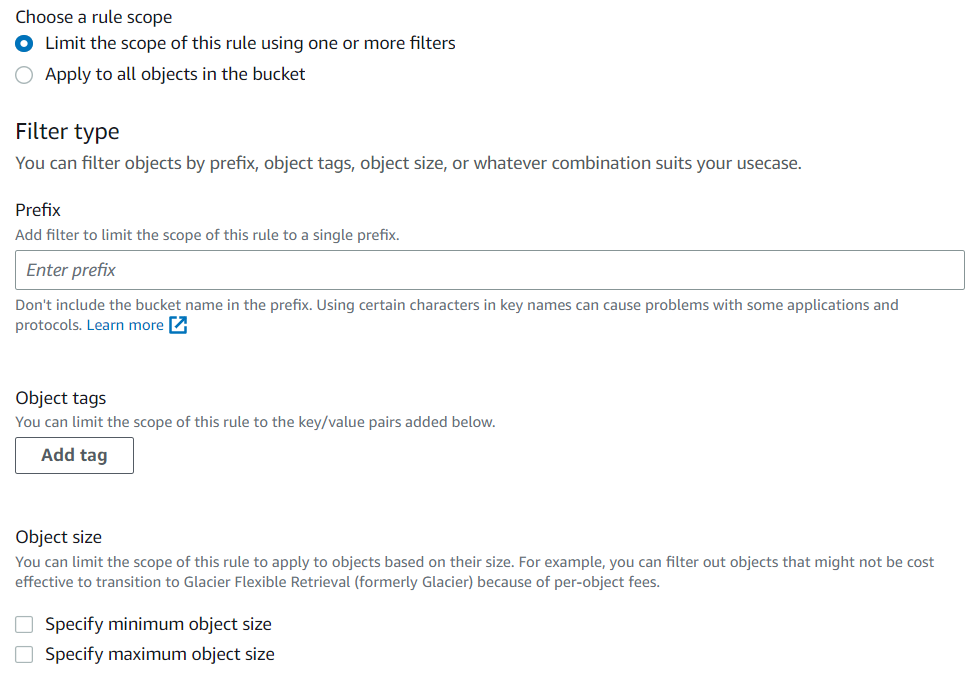This screenshot has height=677, width=975.
Task: Select the 'Apply to all objects' radio button
Action: click(24, 75)
